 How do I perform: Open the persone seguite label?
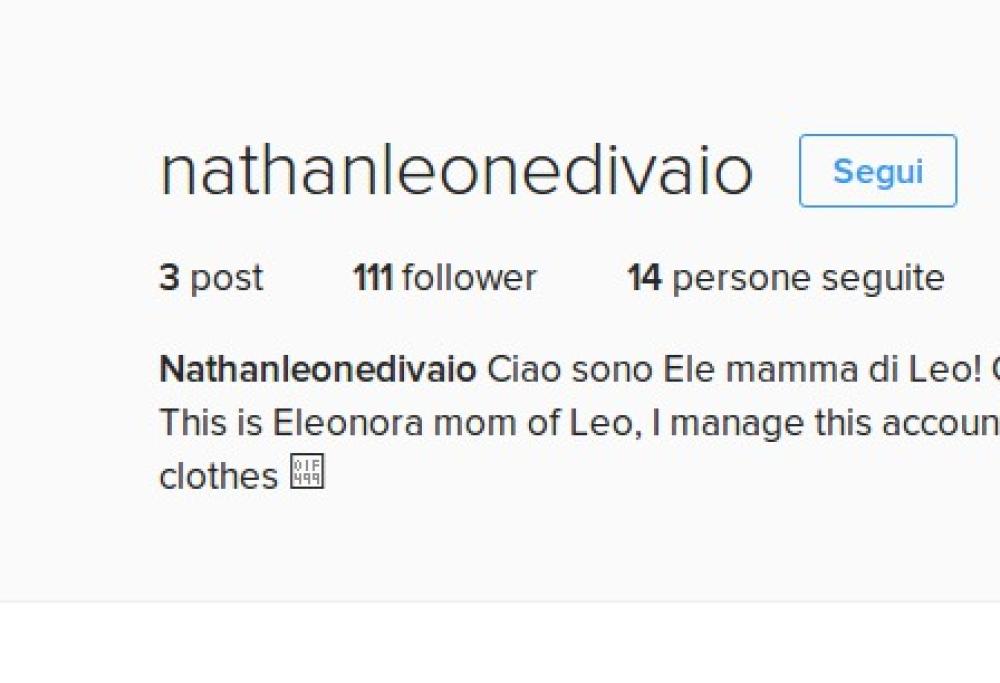click(x=808, y=277)
